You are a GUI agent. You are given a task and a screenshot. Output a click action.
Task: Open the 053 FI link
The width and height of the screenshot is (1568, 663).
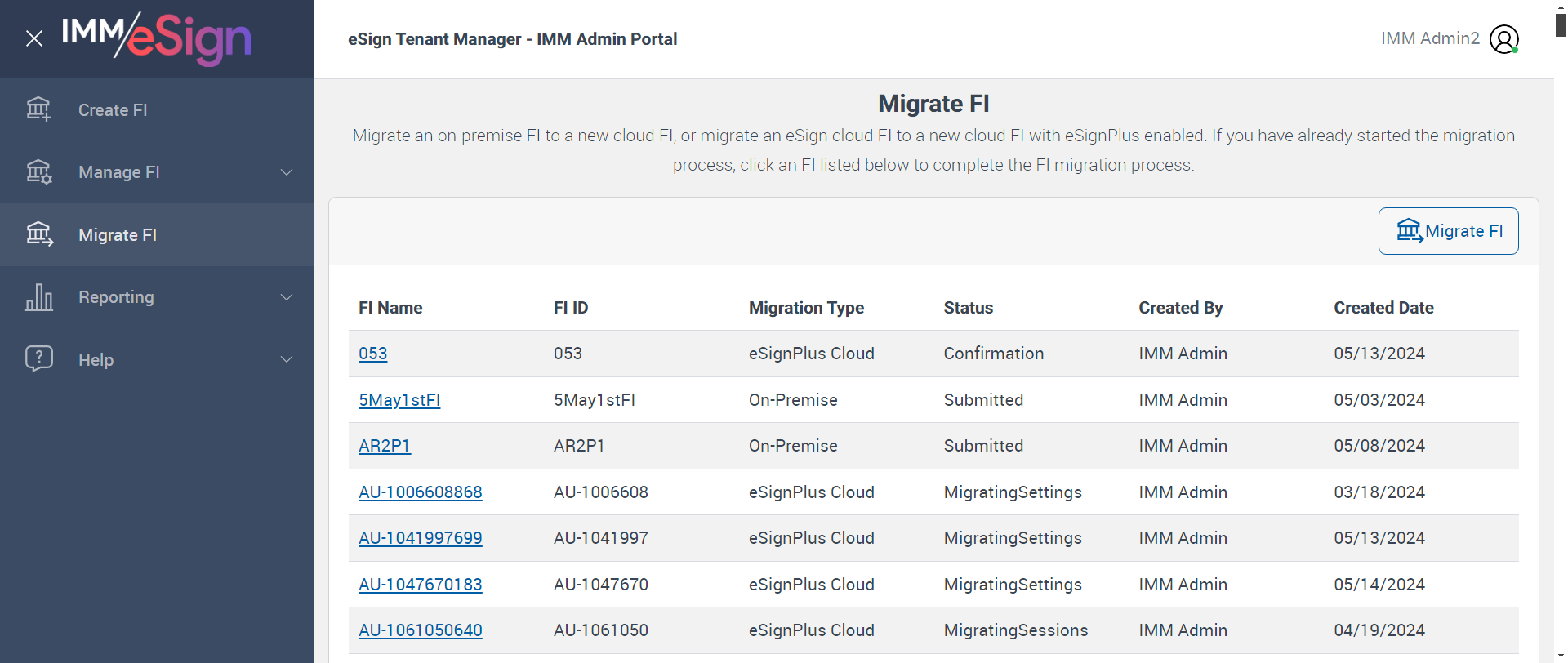(x=372, y=354)
